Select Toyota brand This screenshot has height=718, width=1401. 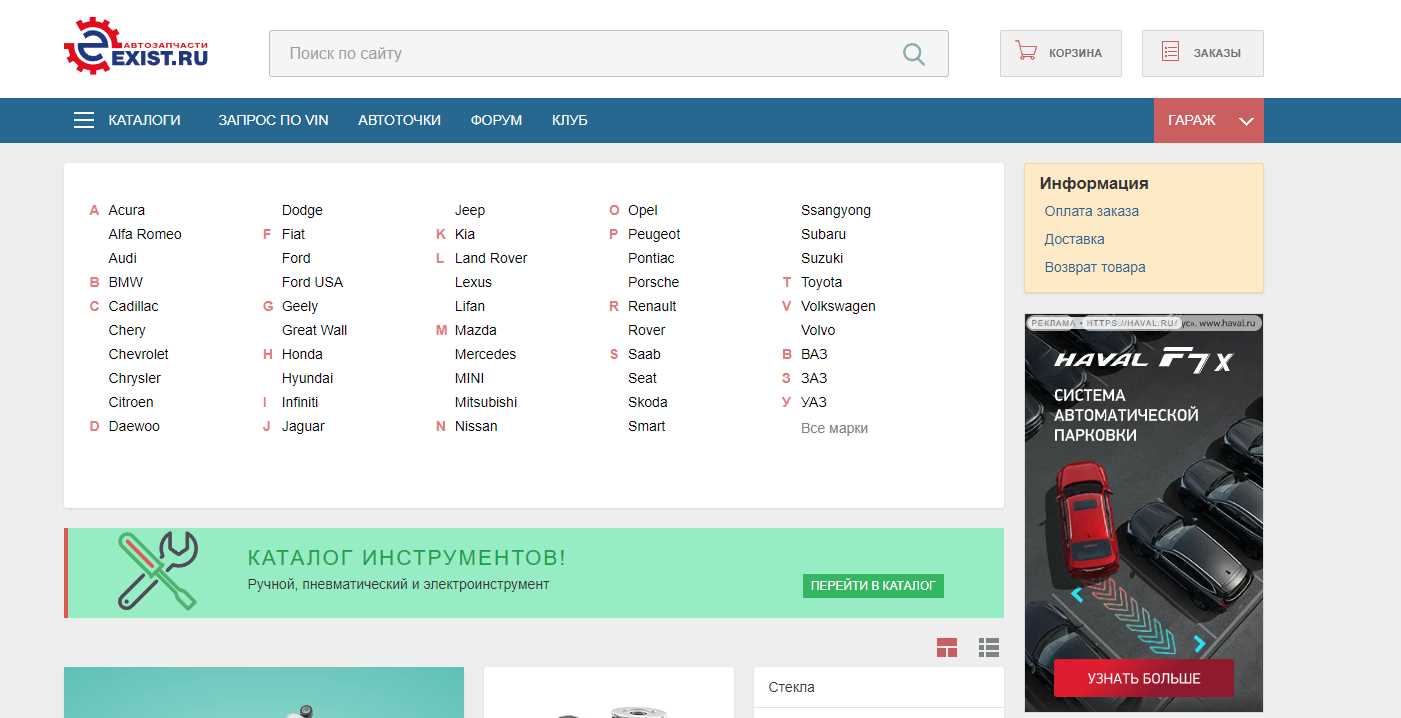[821, 282]
